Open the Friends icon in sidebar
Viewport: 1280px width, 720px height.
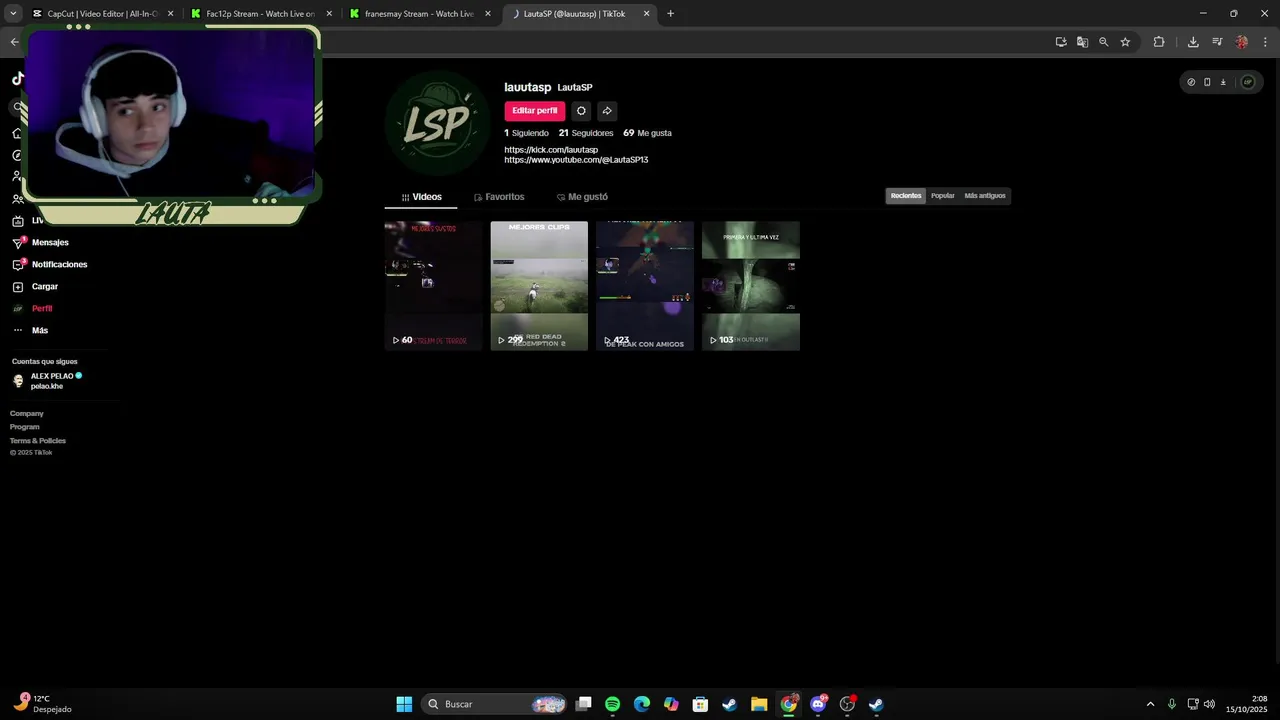(x=17, y=199)
